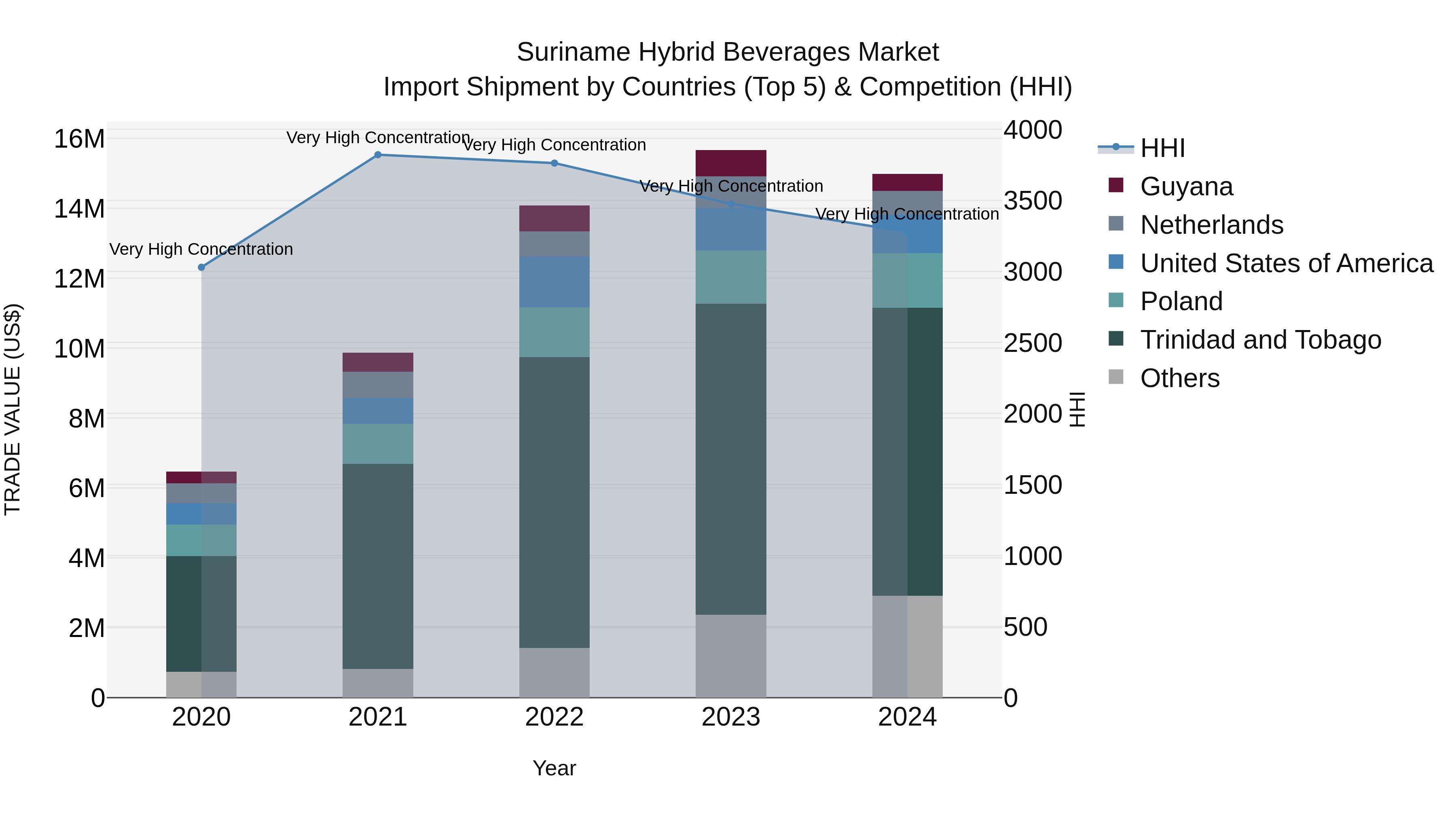The height and width of the screenshot is (819, 1456).
Task: Click the Trinidad and Tobago segment in 2021 bar
Action: pyautogui.click(x=378, y=566)
